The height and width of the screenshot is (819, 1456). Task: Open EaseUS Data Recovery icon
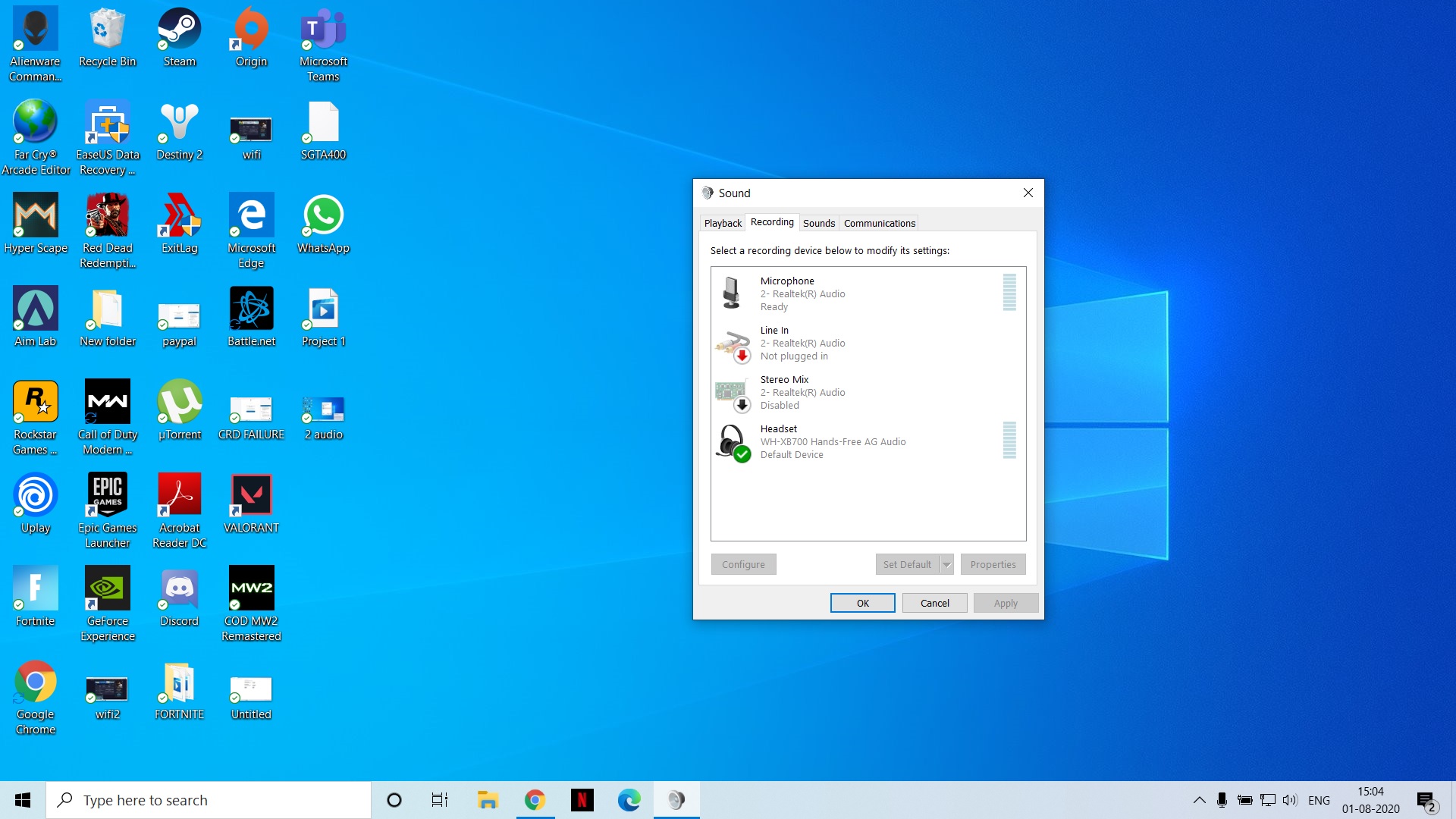tap(107, 138)
